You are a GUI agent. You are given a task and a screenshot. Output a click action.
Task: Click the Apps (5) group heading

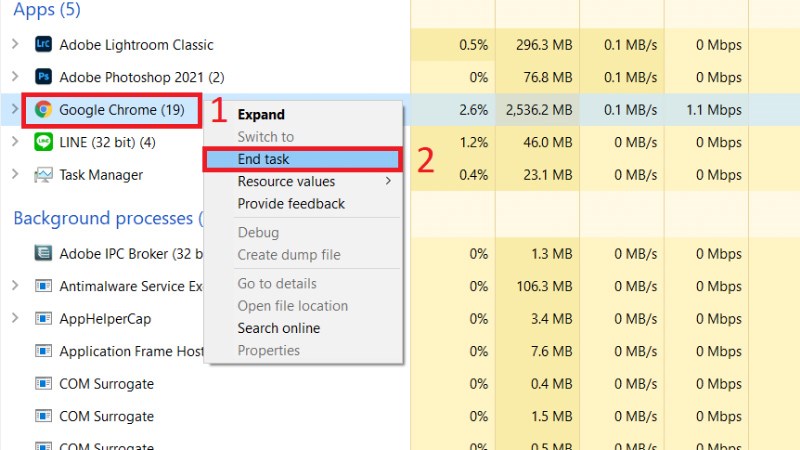[x=47, y=9]
